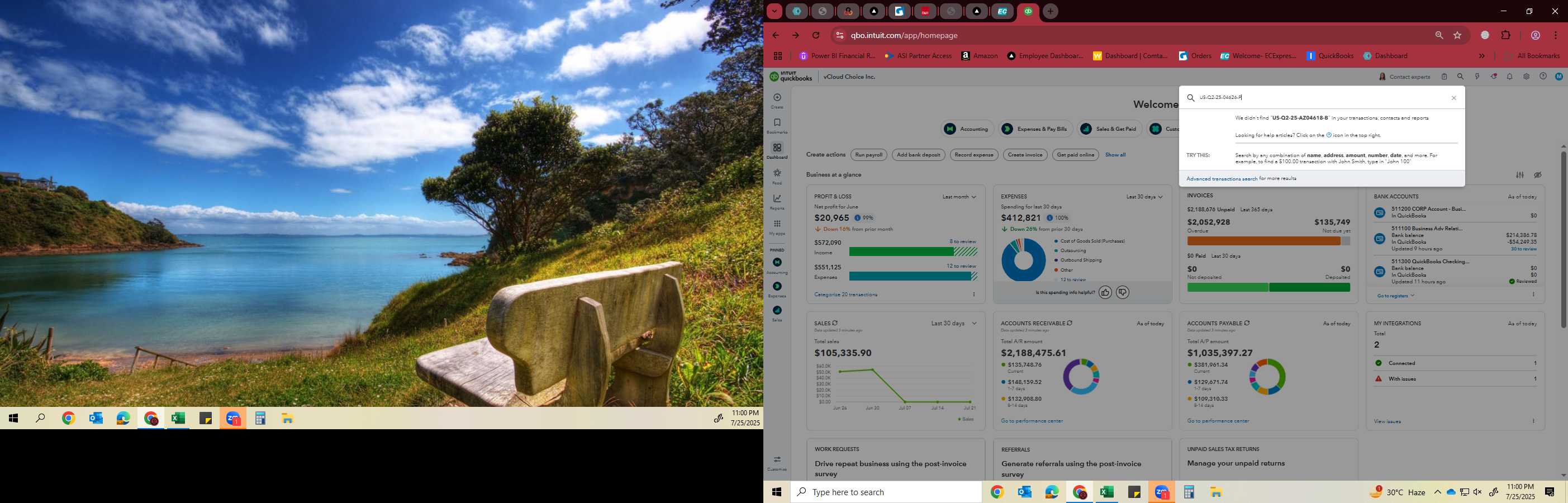Click the QuickBooks header magnifier icon
This screenshot has height=503, width=1568.
pos(1460,77)
